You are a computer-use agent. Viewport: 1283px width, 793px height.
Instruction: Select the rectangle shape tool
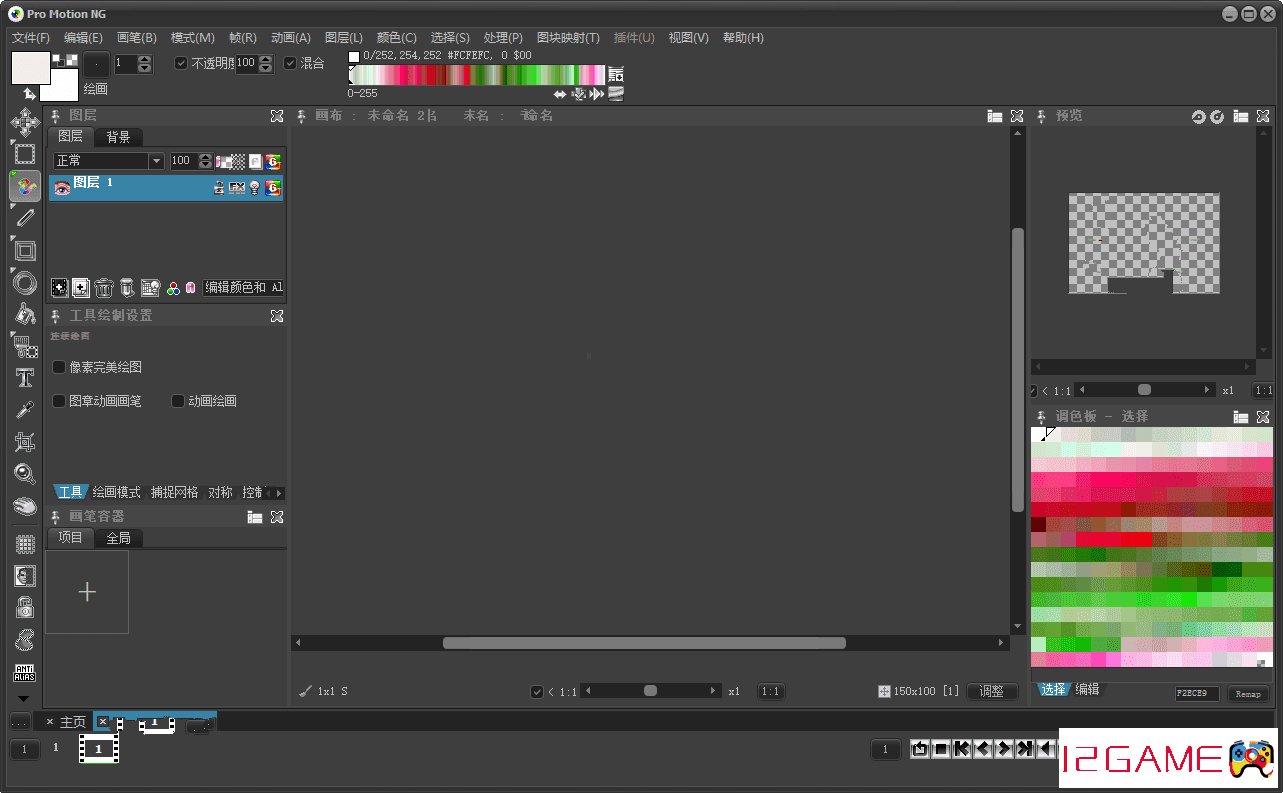tap(25, 251)
